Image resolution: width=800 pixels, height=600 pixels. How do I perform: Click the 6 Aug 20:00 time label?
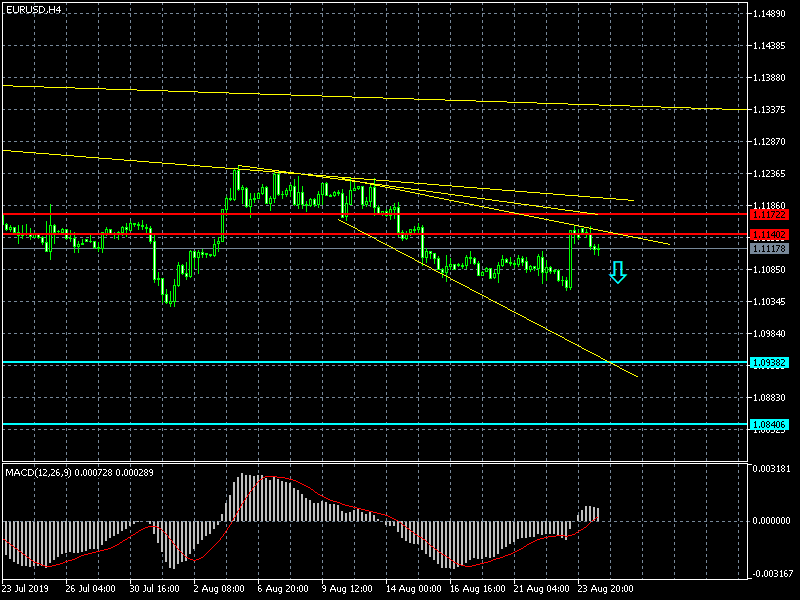(281, 589)
